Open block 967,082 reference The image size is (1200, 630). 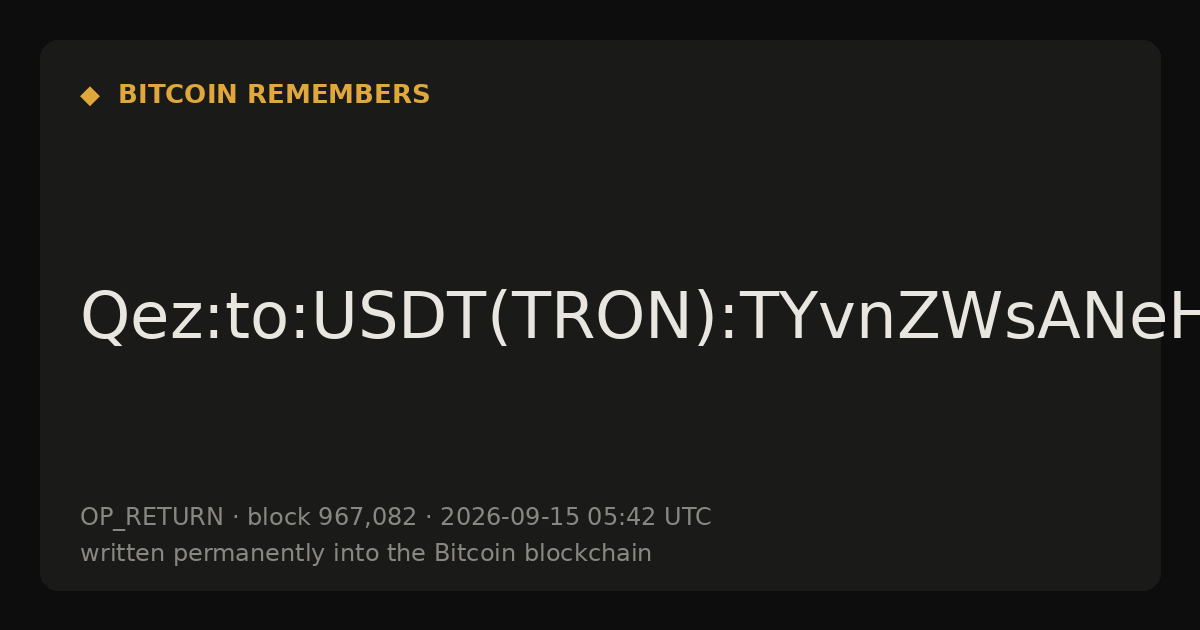click(x=332, y=518)
